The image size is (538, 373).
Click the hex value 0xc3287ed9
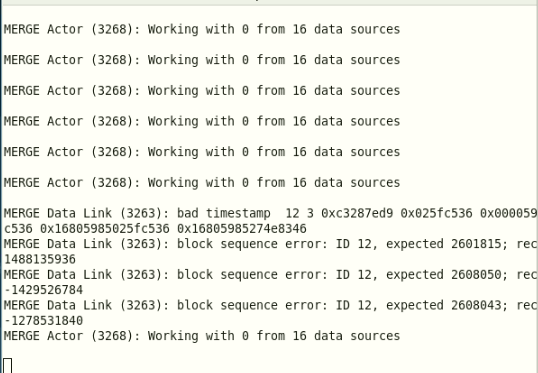pos(357,213)
